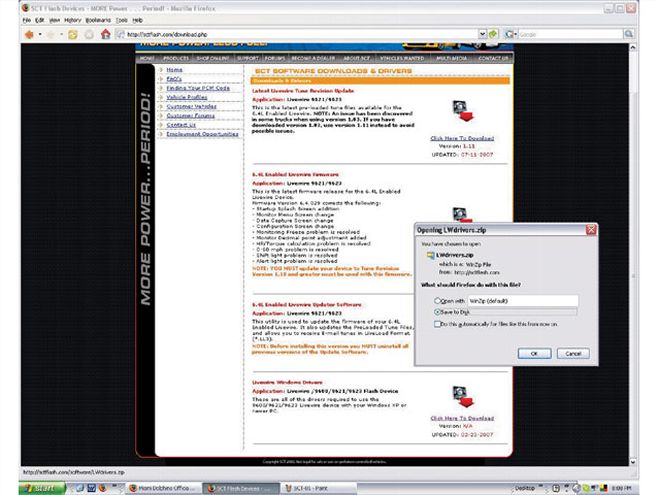Open the Contact Us sidebar link
Image resolution: width=660 pixels, height=495 pixels.
coord(181,125)
